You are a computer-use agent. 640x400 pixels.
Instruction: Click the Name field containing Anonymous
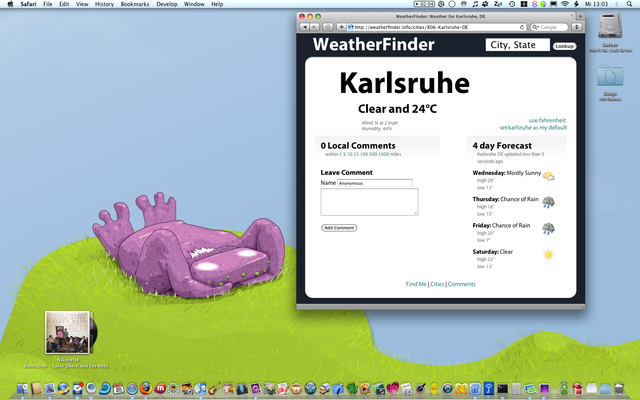pyautogui.click(x=375, y=183)
